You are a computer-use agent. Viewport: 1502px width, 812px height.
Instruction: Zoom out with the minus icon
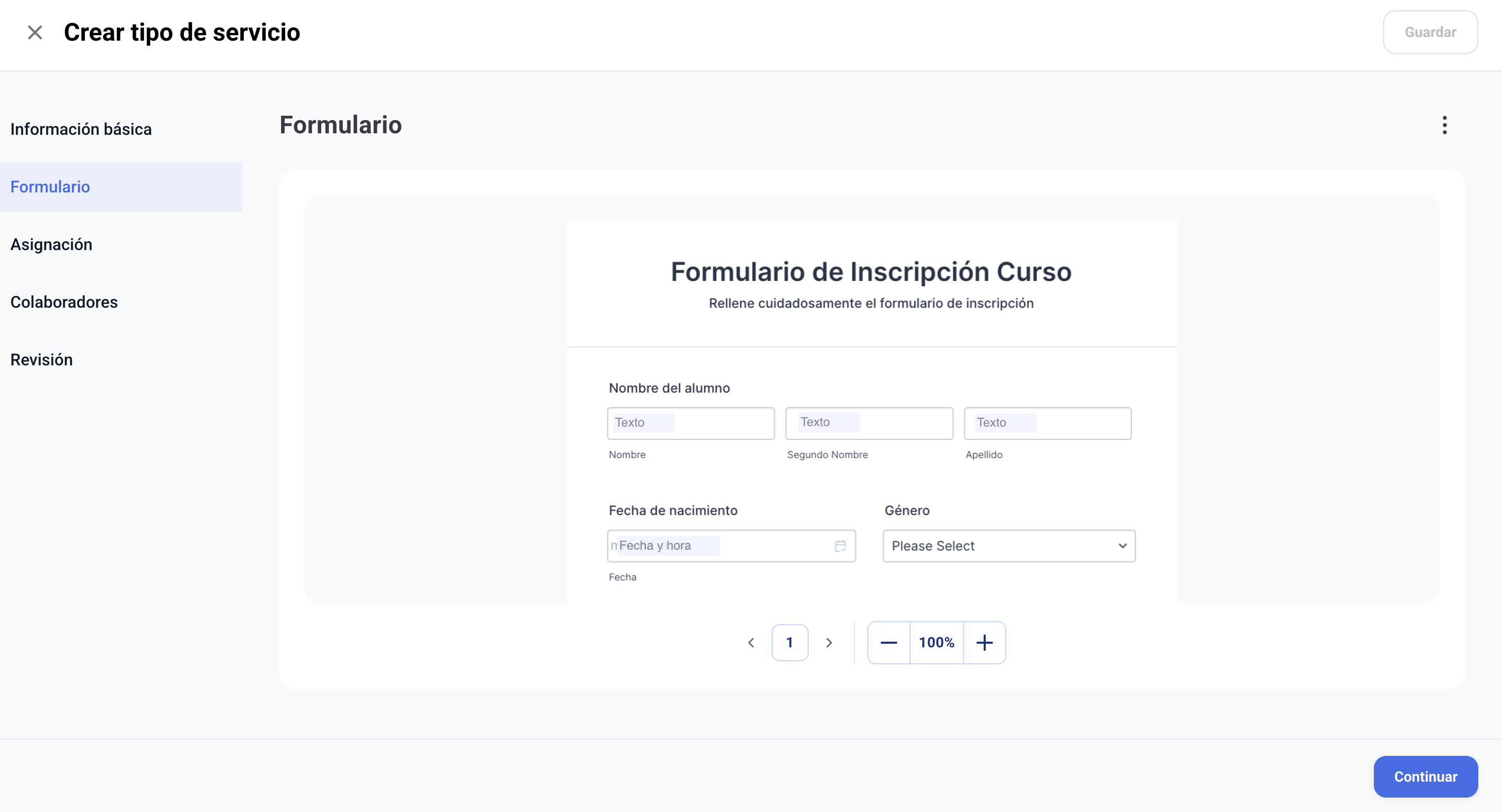(888, 642)
